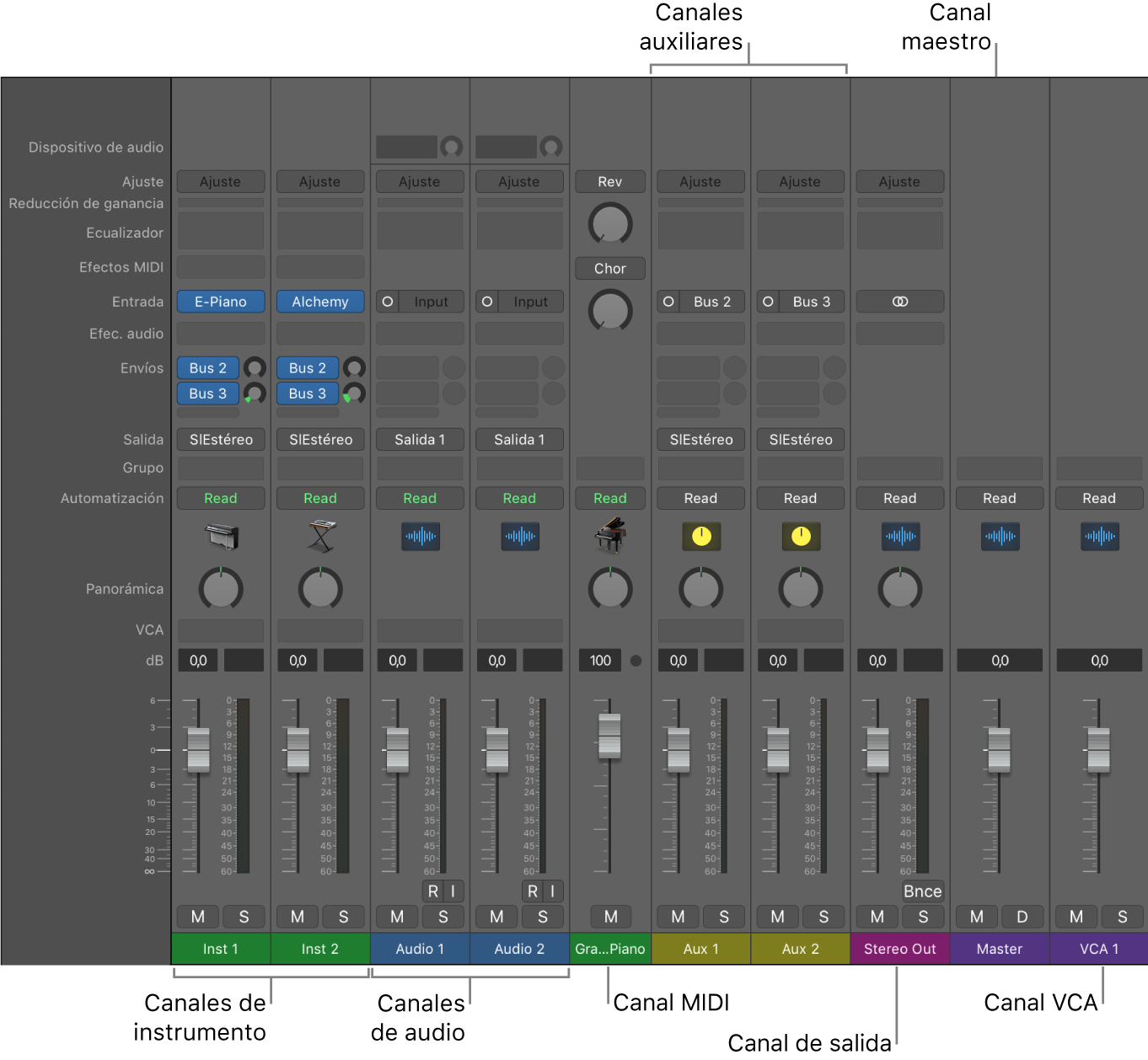Solo the Inst 2 channel strip
This screenshot has height=1060, width=1148.
343,917
